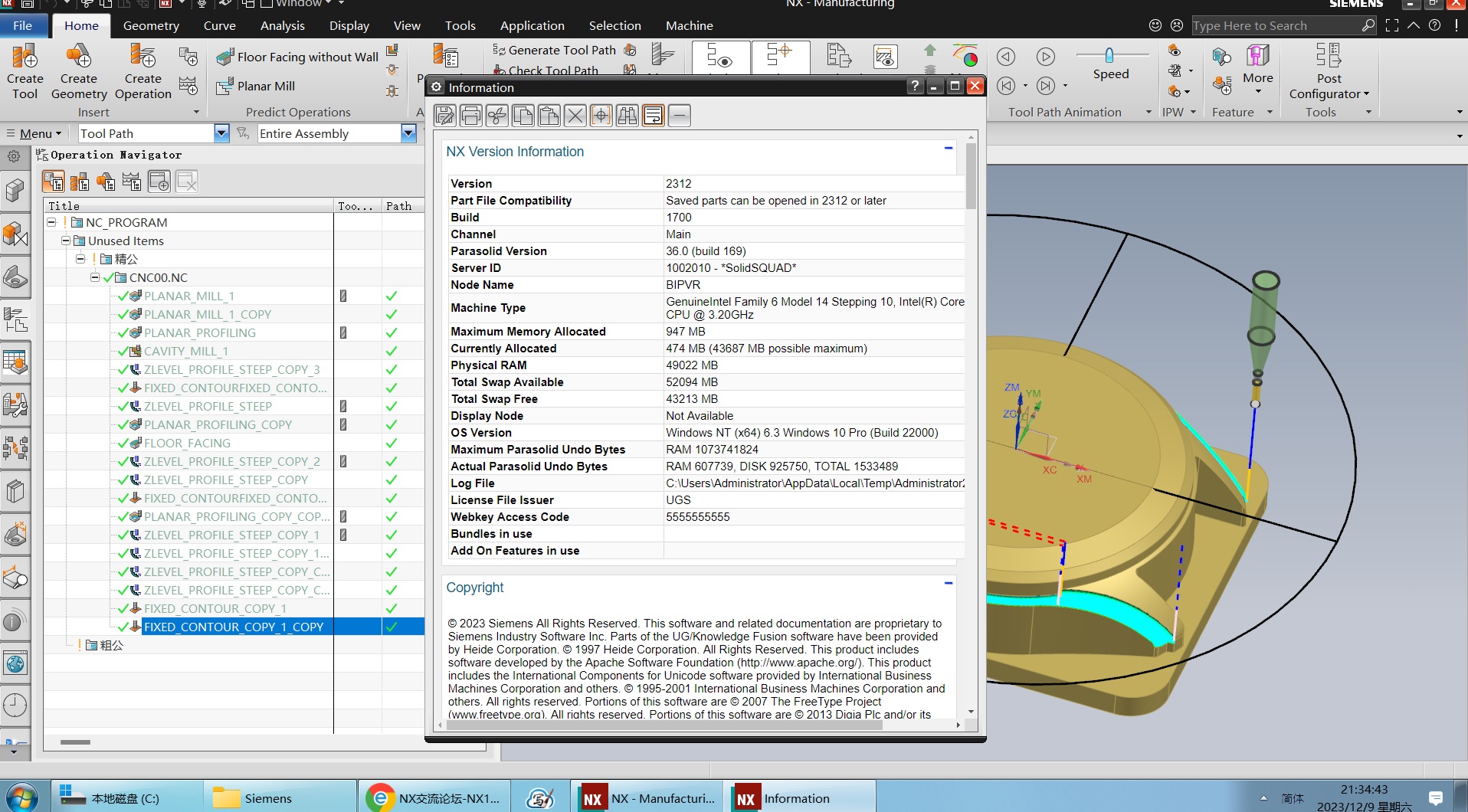This screenshot has width=1468, height=812.
Task: Cut selection using scissors icon in Information window
Action: (x=497, y=116)
